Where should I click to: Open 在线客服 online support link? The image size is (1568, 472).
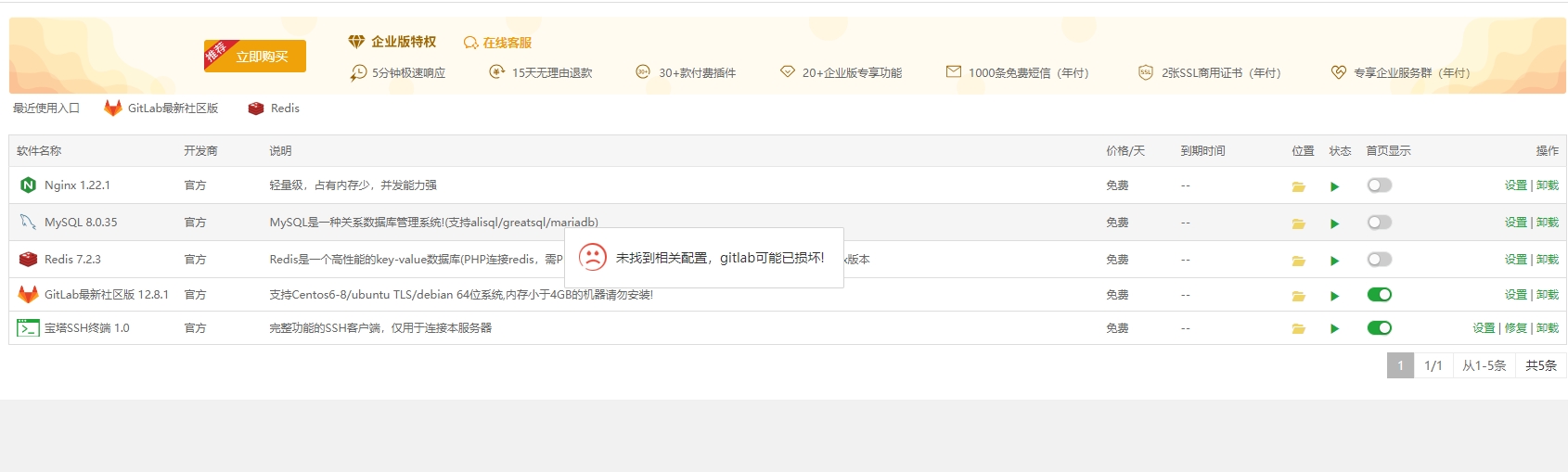point(497,43)
